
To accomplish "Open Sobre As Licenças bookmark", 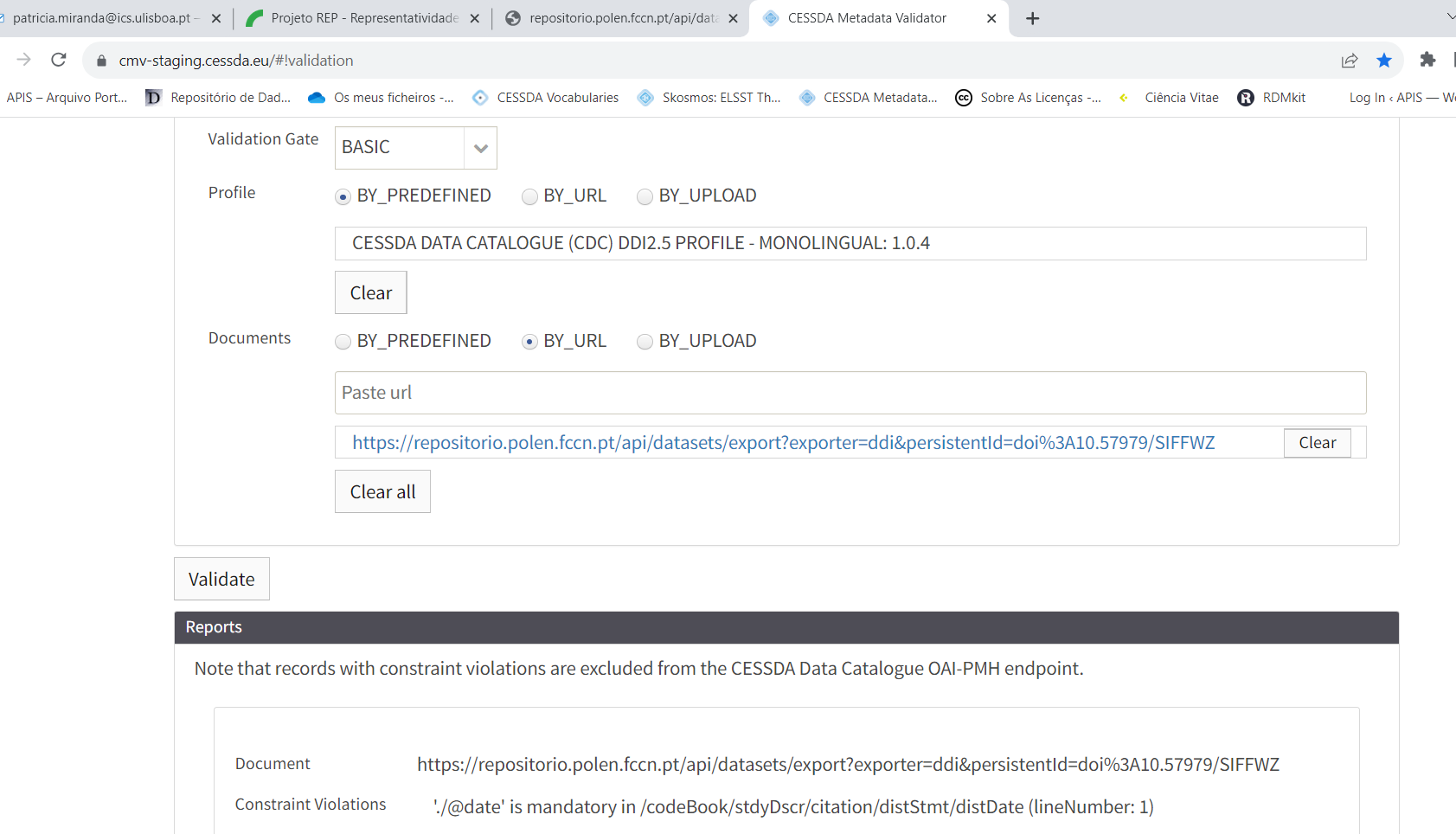I will pos(1029,98).
